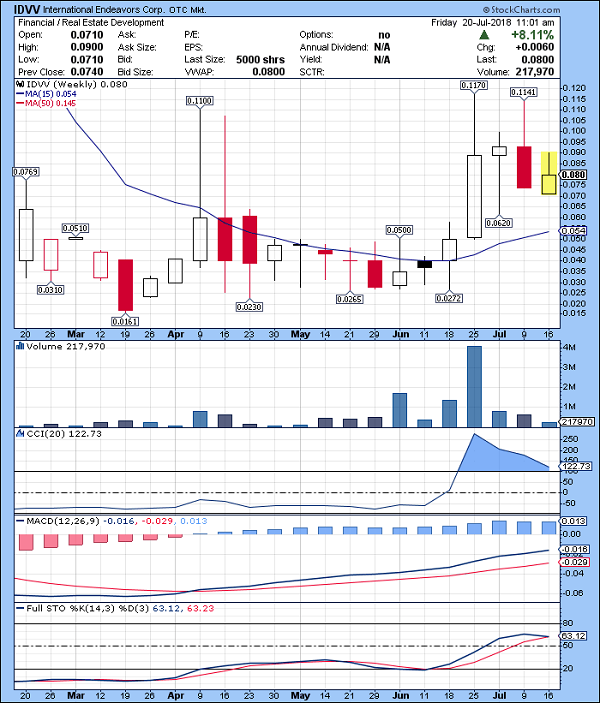600x703 pixels.
Task: Click the 0.0310 low price label
Action: click(x=50, y=290)
